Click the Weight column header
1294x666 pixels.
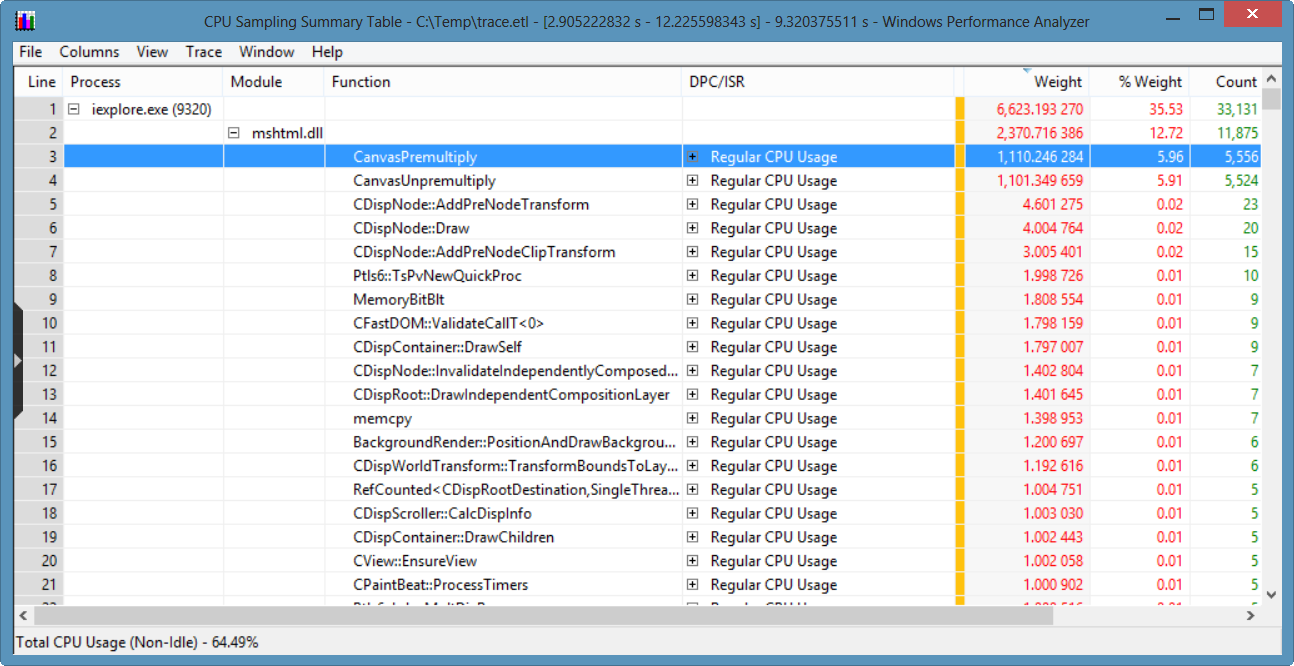(1026, 82)
